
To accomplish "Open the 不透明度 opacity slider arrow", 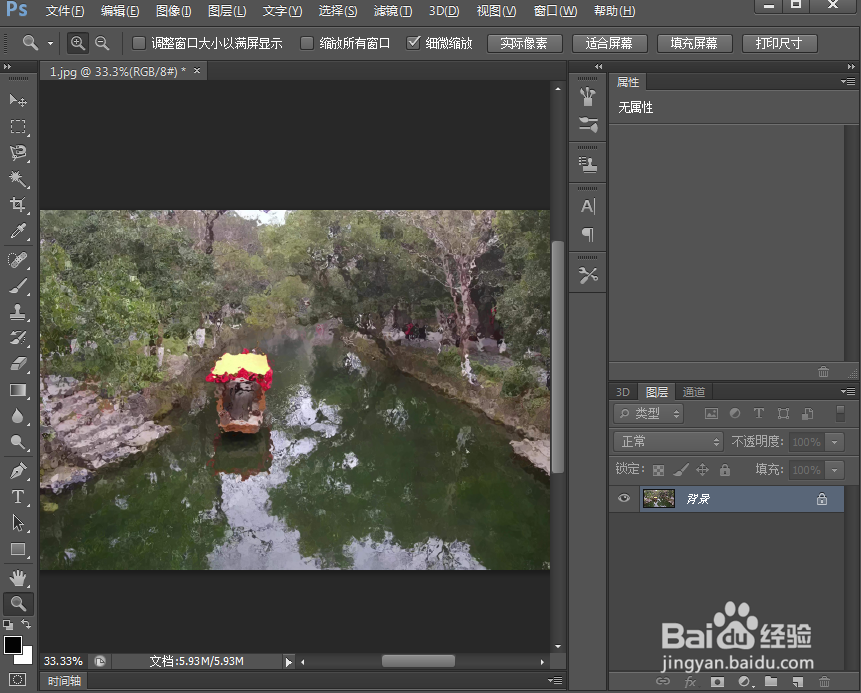I will [835, 442].
